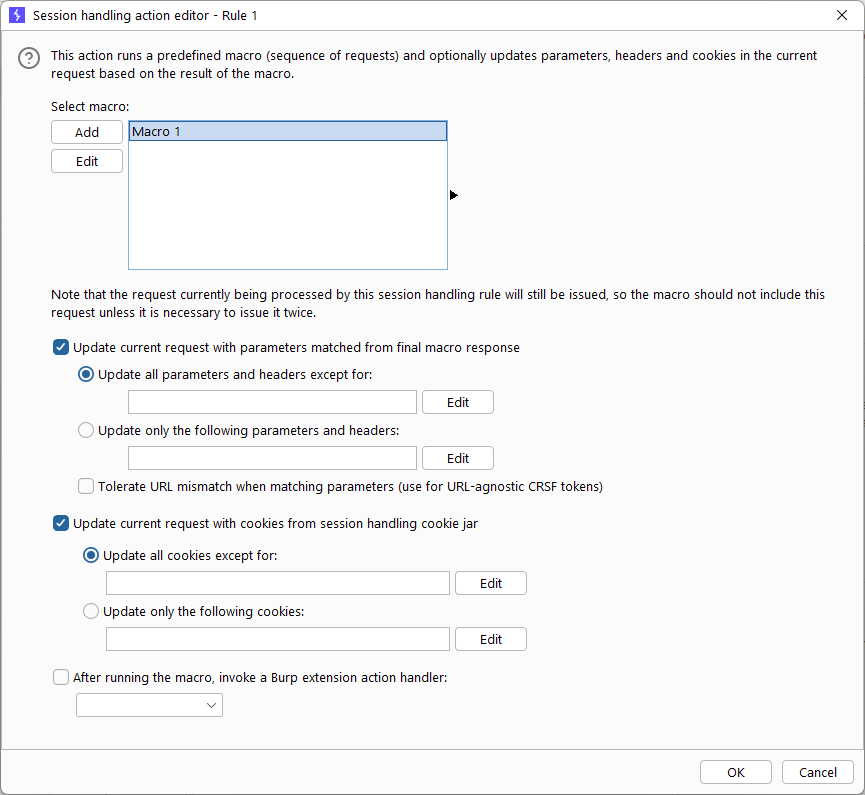Enable invoke a Burp extension action handler

pyautogui.click(x=61, y=677)
